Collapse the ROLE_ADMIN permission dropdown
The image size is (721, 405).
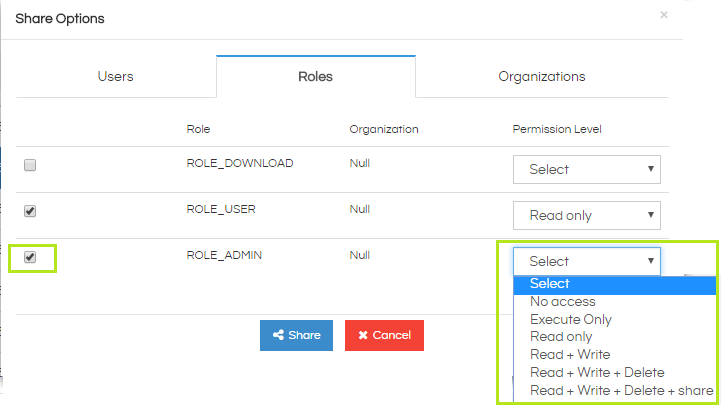point(587,261)
